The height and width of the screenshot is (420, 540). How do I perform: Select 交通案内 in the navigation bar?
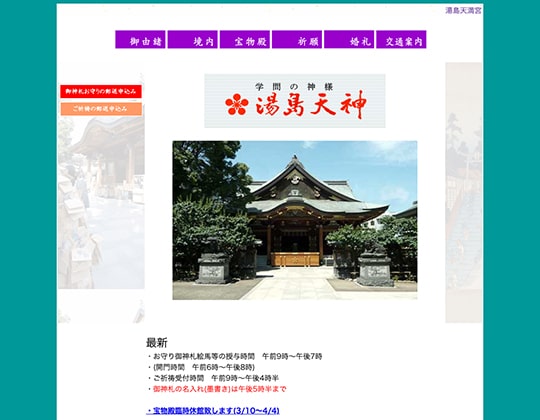(x=401, y=40)
